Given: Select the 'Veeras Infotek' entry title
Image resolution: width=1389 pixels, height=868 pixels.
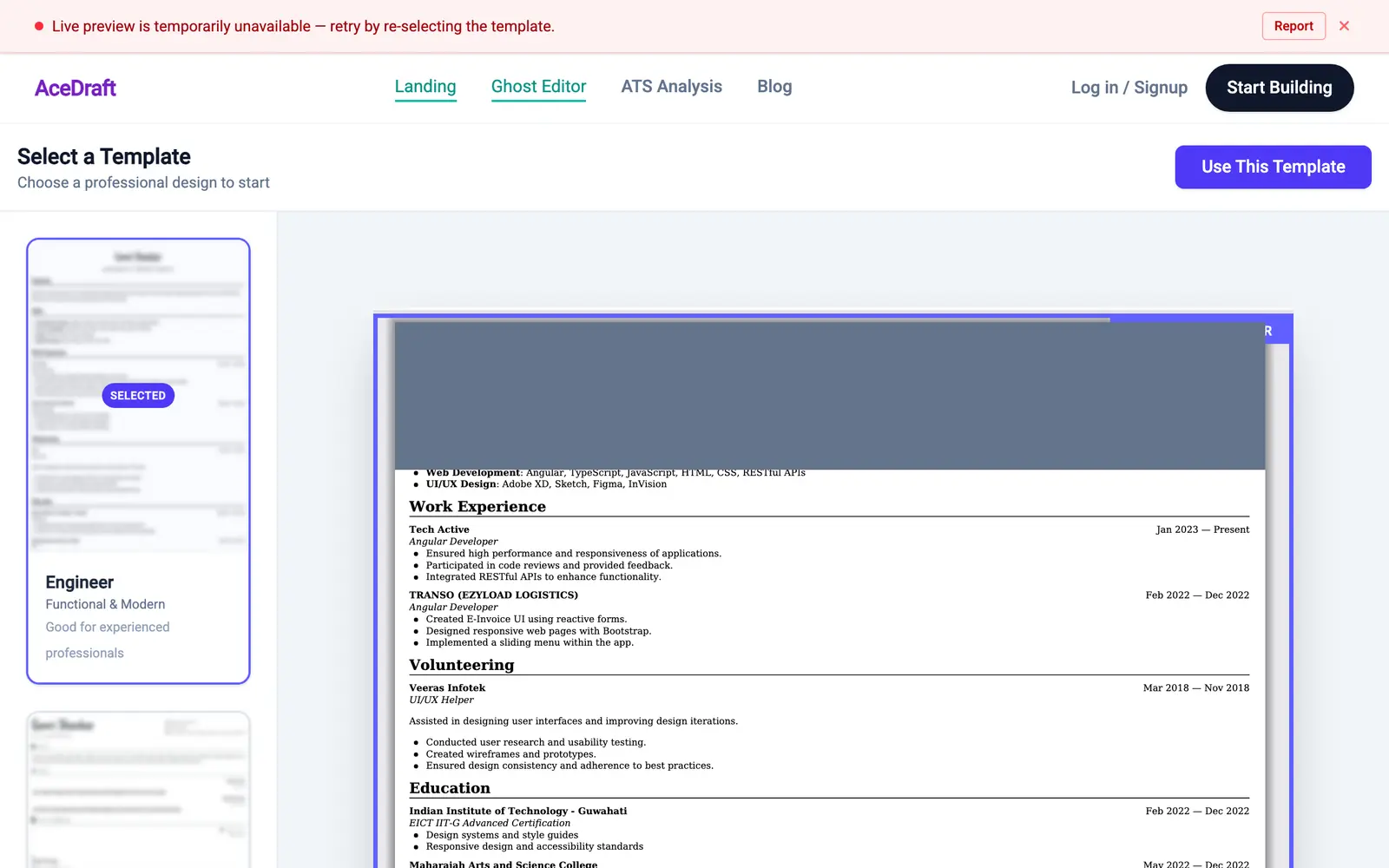Looking at the screenshot, I should coord(447,688).
